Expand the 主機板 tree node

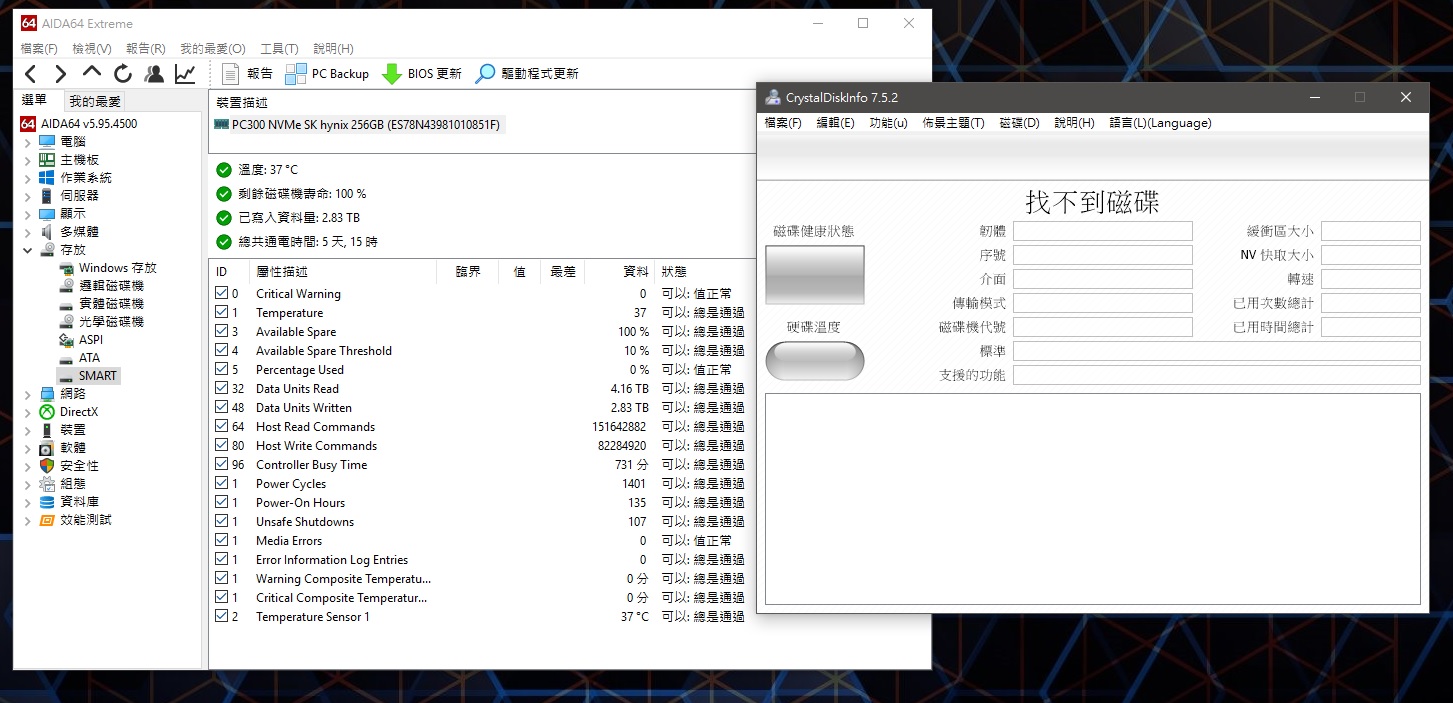pos(28,160)
